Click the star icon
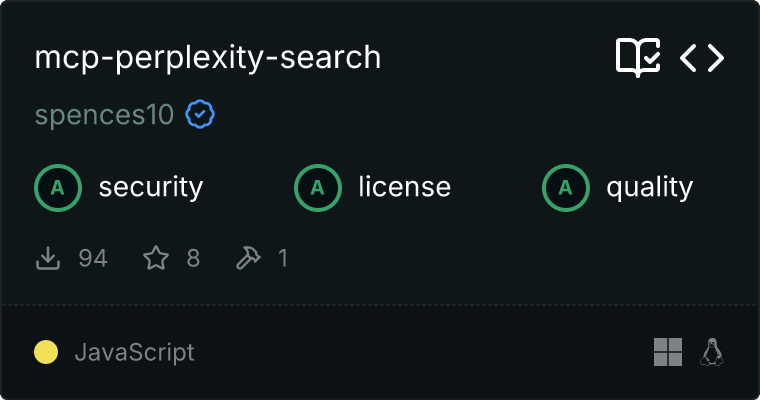The height and width of the screenshot is (400, 760). click(156, 258)
